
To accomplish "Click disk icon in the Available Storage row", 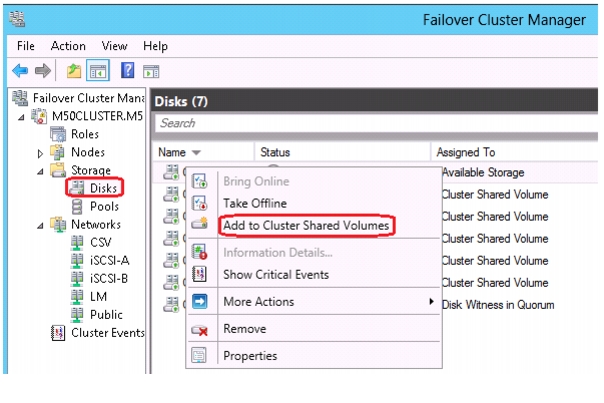I will pyautogui.click(x=171, y=172).
